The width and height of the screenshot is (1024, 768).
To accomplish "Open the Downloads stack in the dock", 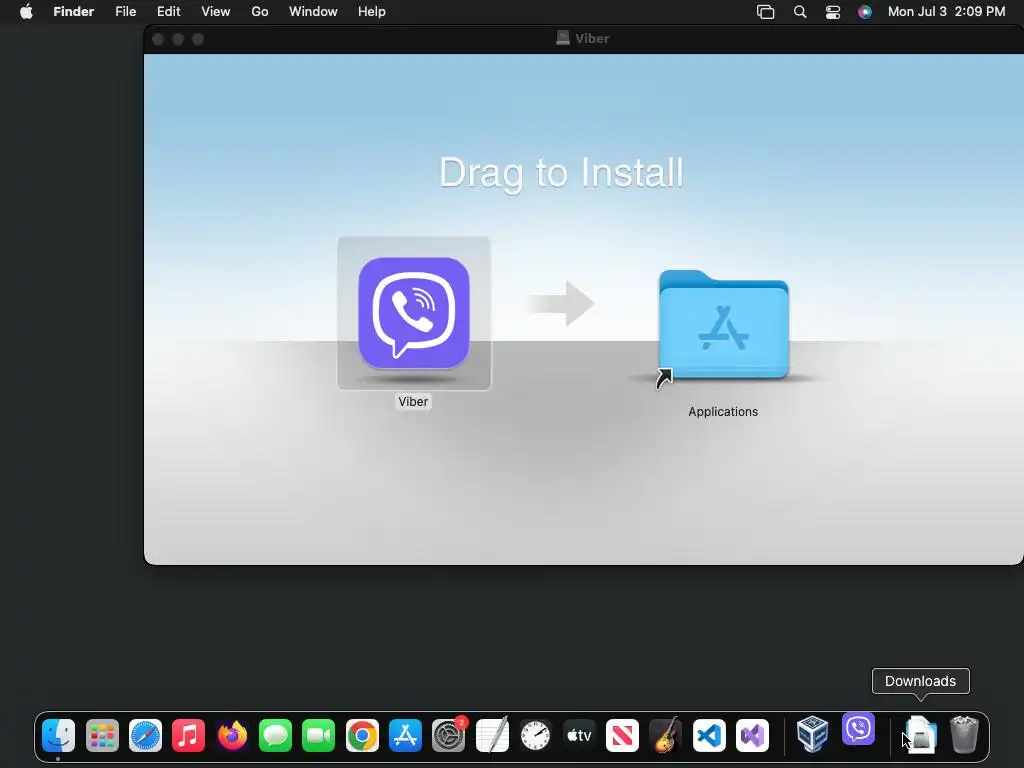I will coord(921,735).
